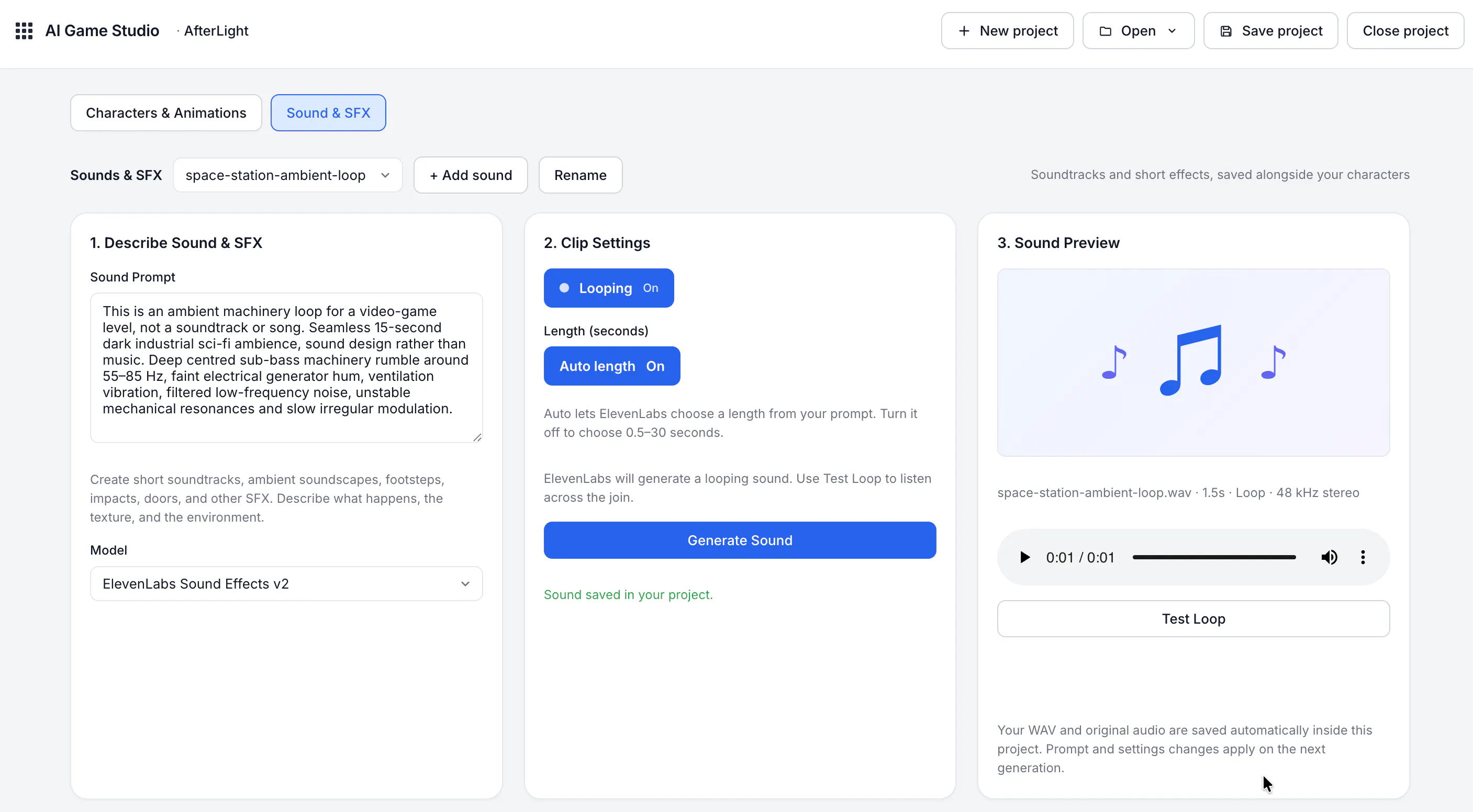1473x812 pixels.
Task: Click the '2. Clip Settings' heading
Action: click(x=597, y=243)
